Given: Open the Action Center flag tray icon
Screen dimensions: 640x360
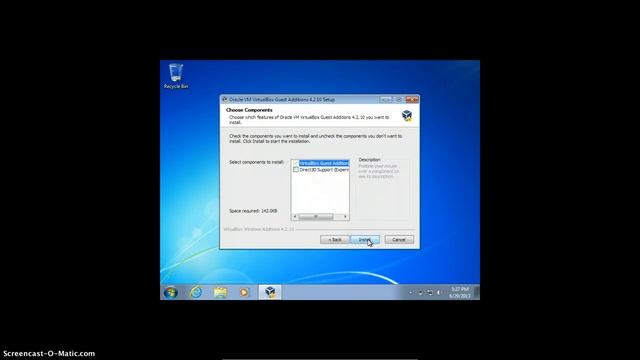Looking at the screenshot, I should pyautogui.click(x=420, y=292).
